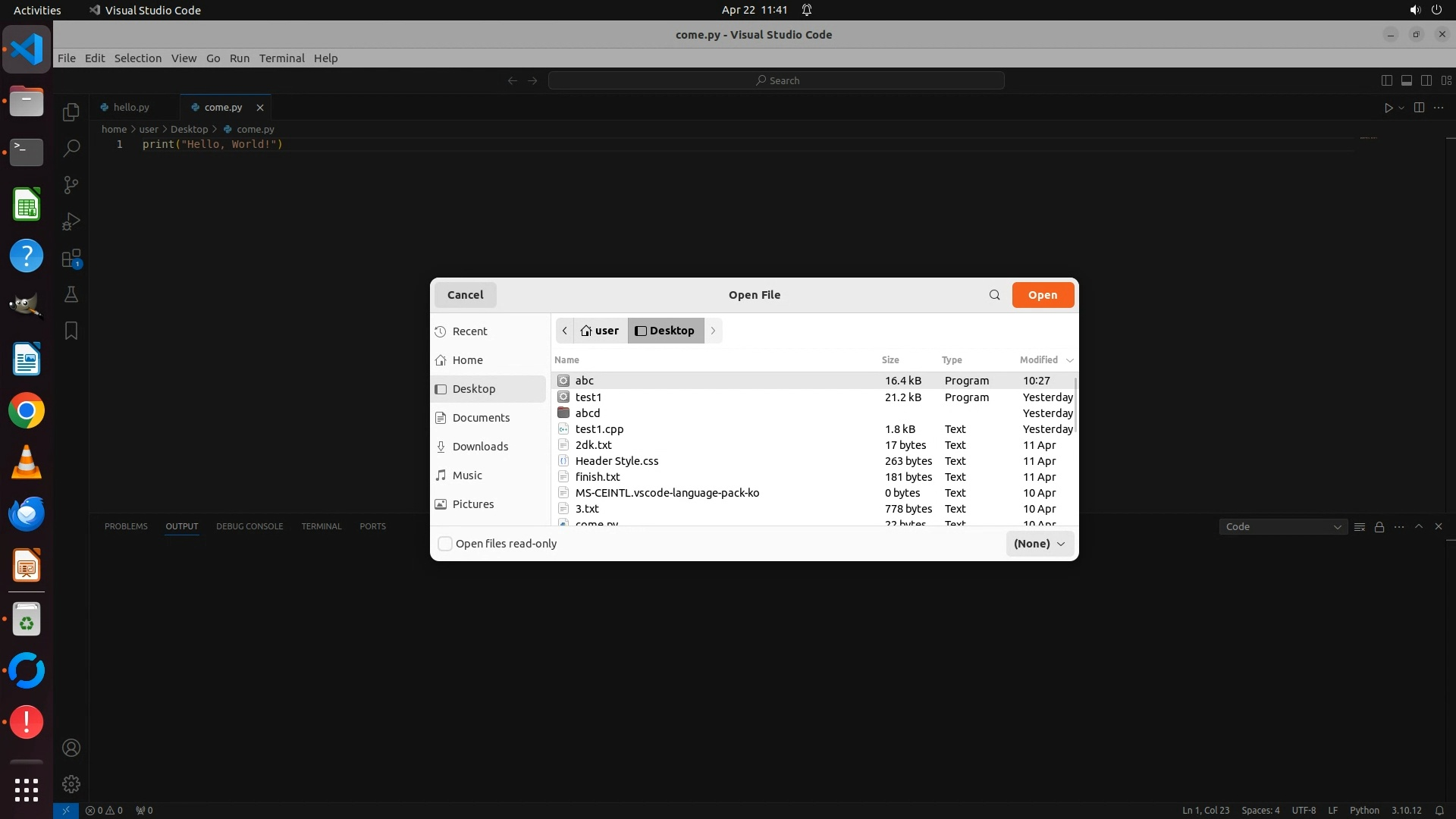Image resolution: width=1456 pixels, height=819 pixels.
Task: Click the Run Python File play icon
Action: [1388, 108]
